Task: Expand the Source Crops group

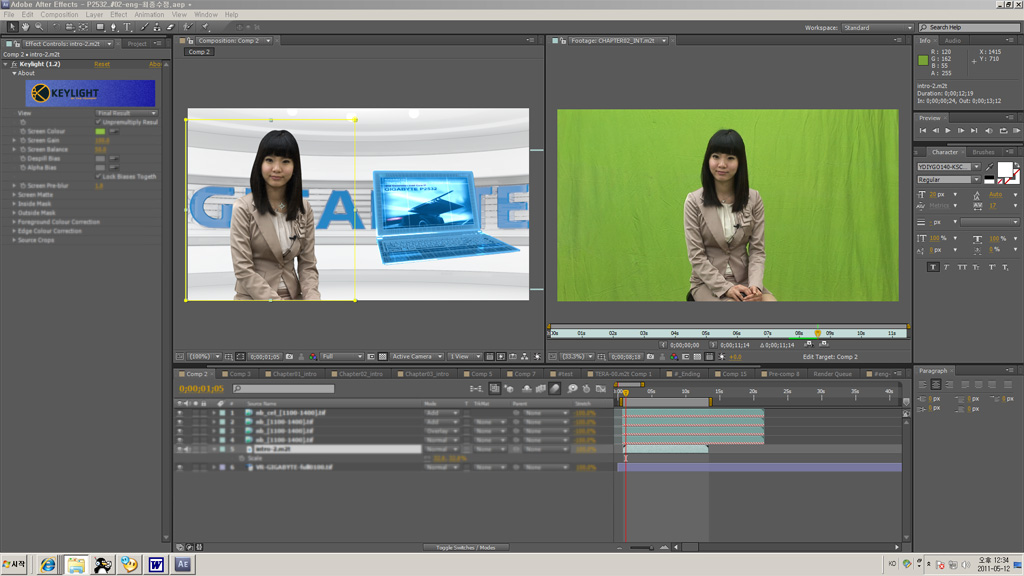Action: 14,240
